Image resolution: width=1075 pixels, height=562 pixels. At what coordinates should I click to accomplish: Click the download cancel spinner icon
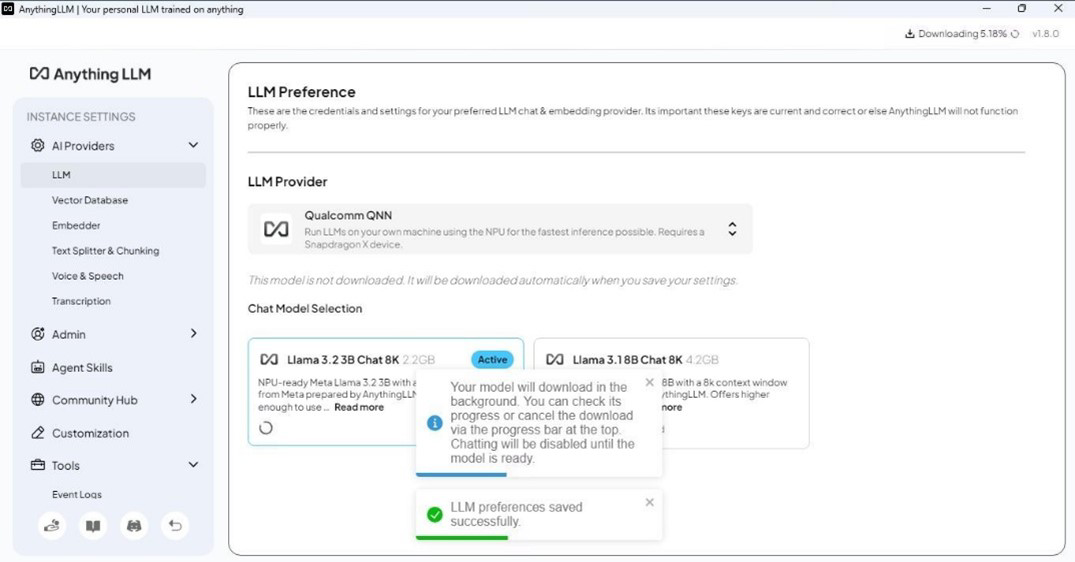(1015, 34)
